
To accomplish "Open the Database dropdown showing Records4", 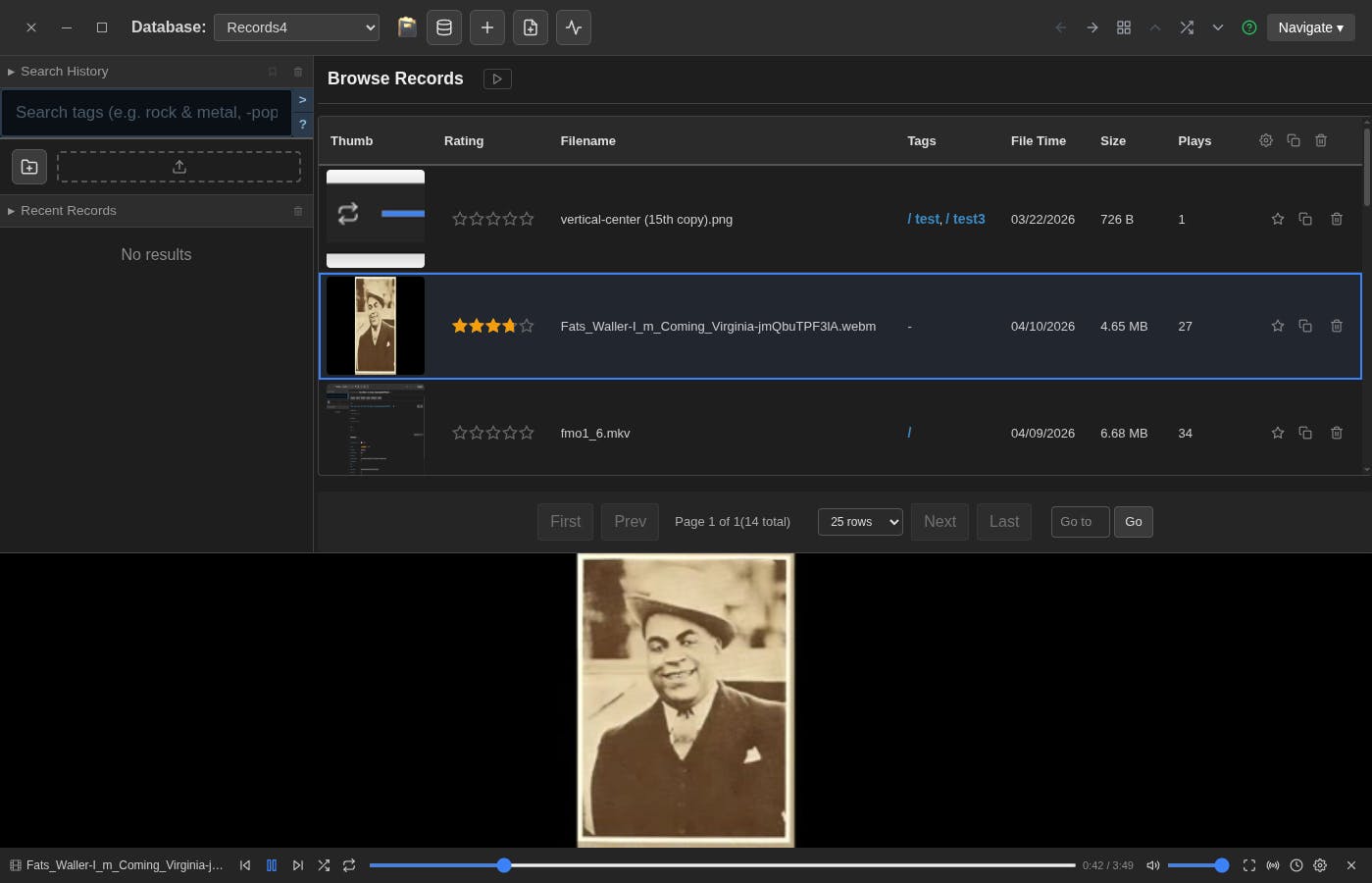I will (x=296, y=27).
